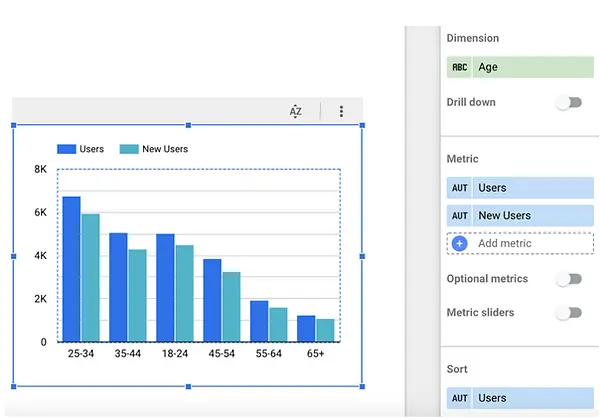Click AUT icon of New Users metric
This screenshot has width=600, height=419.
coord(459,216)
